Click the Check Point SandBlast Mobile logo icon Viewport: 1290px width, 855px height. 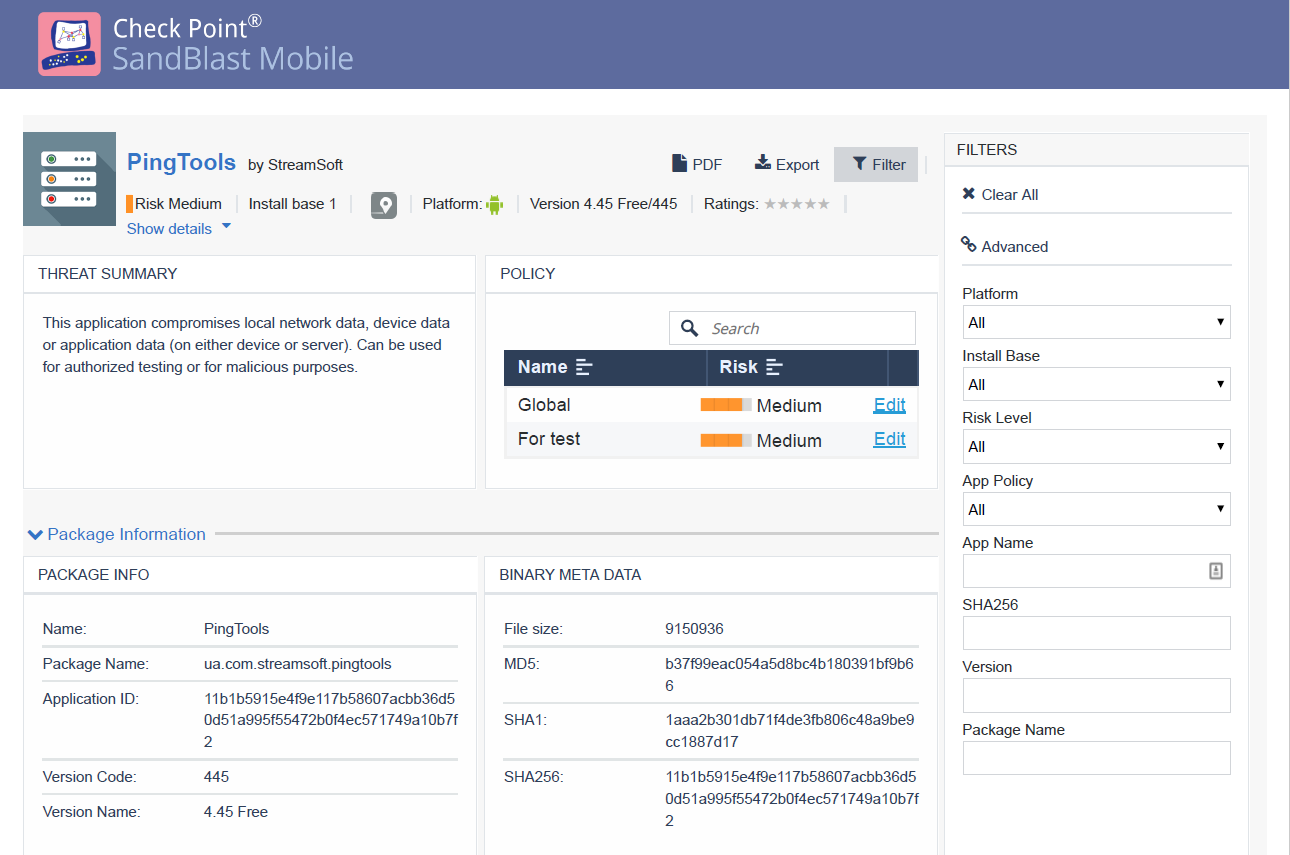click(x=69, y=44)
